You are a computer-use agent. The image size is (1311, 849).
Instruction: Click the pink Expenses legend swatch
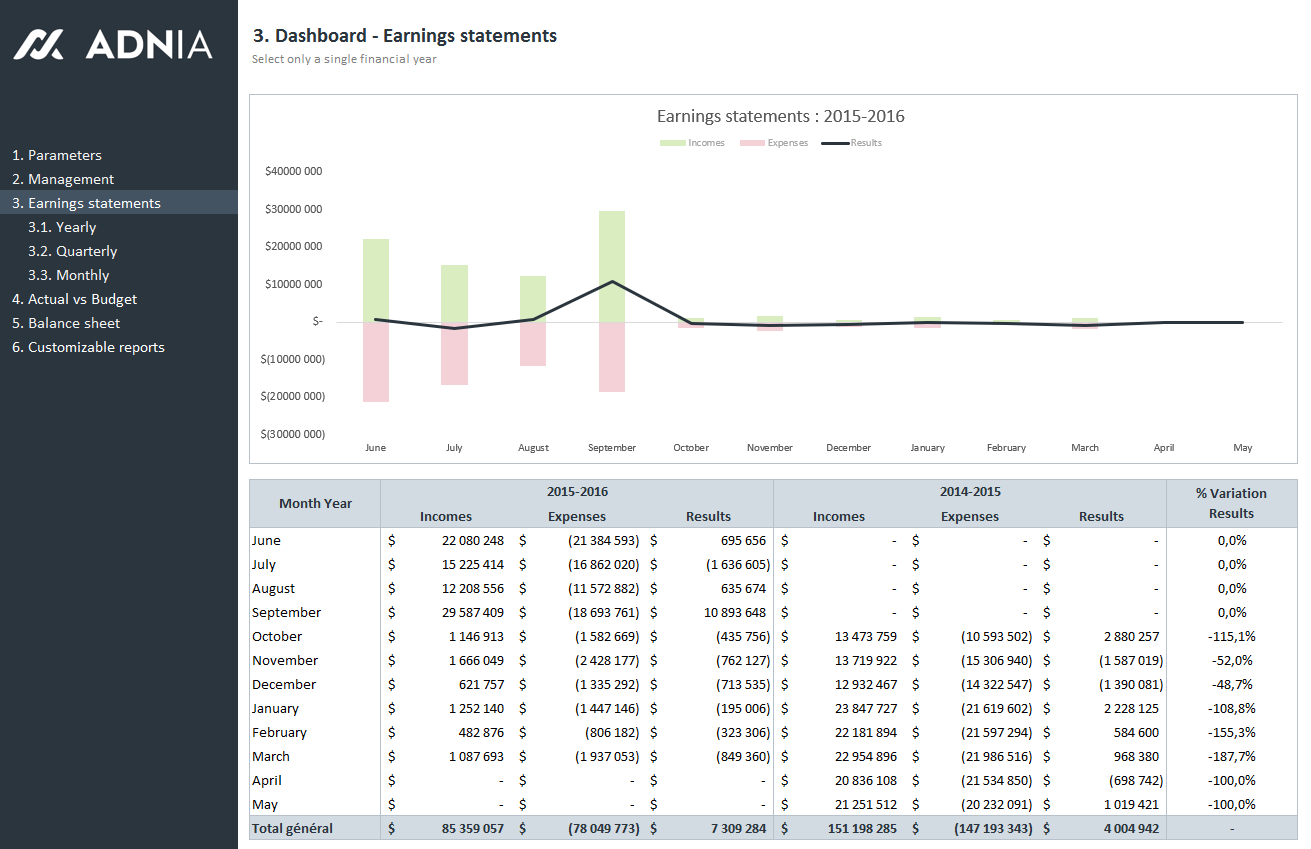pos(752,143)
